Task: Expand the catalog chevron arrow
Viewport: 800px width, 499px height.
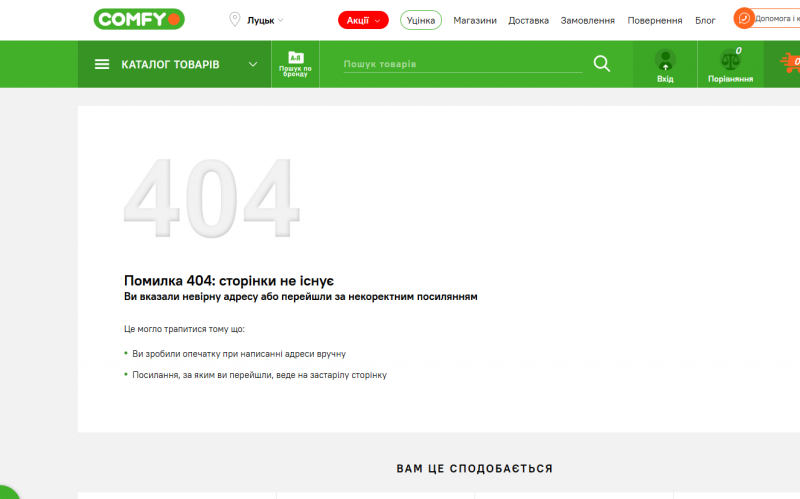Action: click(253, 64)
